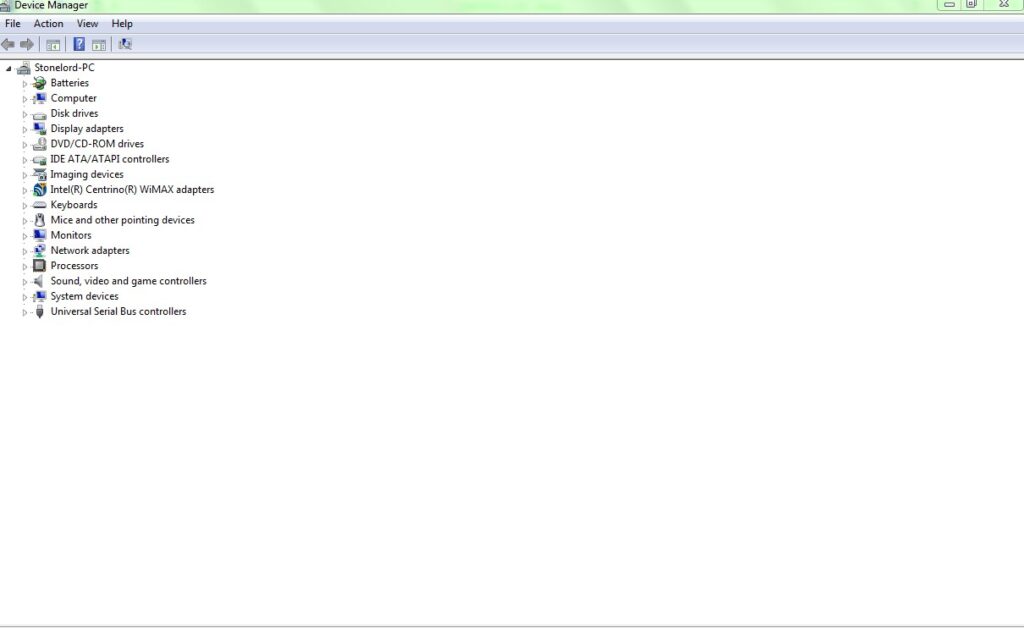Select the Universal Serial Bus controllers icon

point(39,311)
